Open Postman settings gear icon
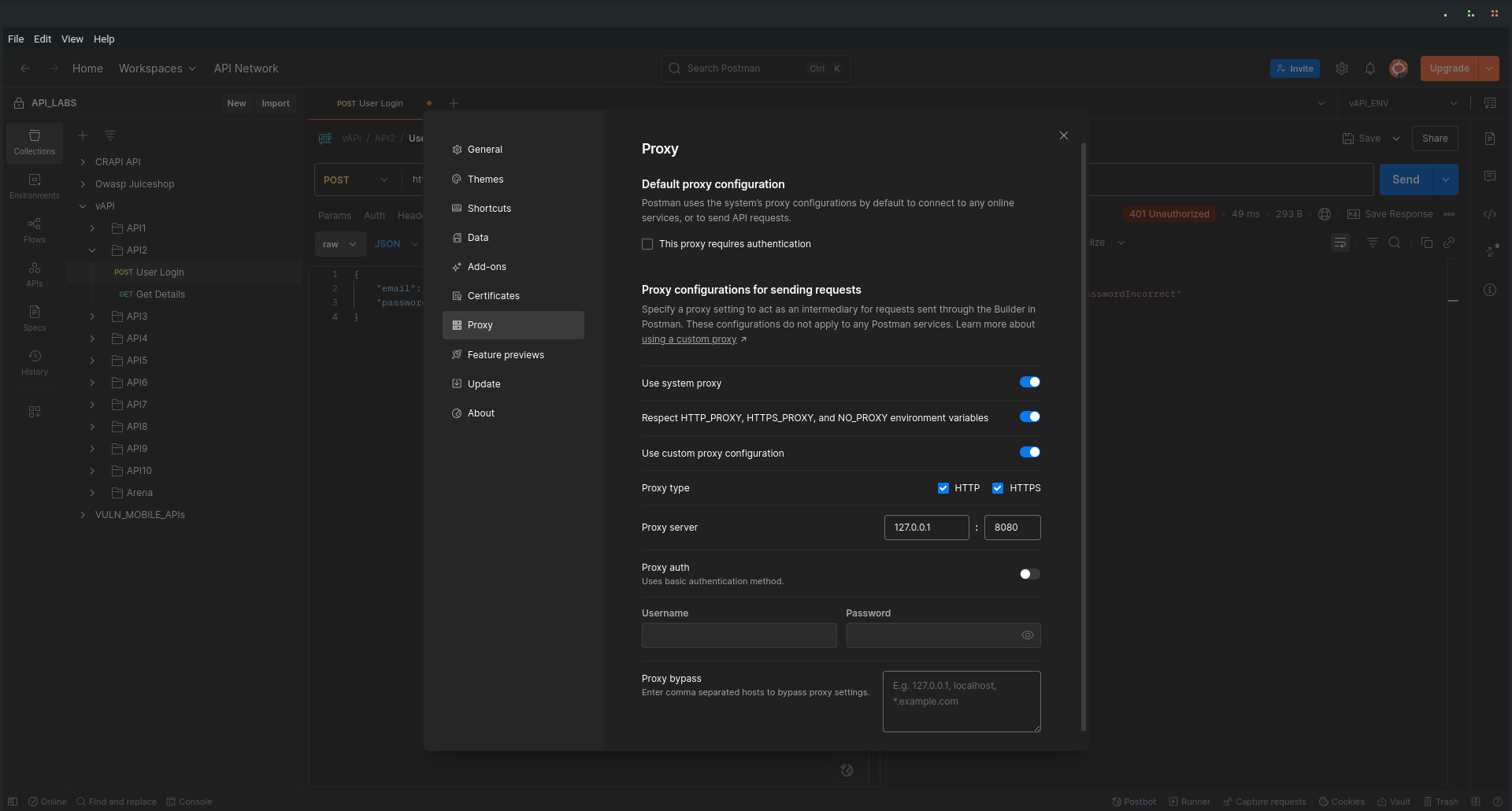Image resolution: width=1512 pixels, height=811 pixels. (1342, 69)
